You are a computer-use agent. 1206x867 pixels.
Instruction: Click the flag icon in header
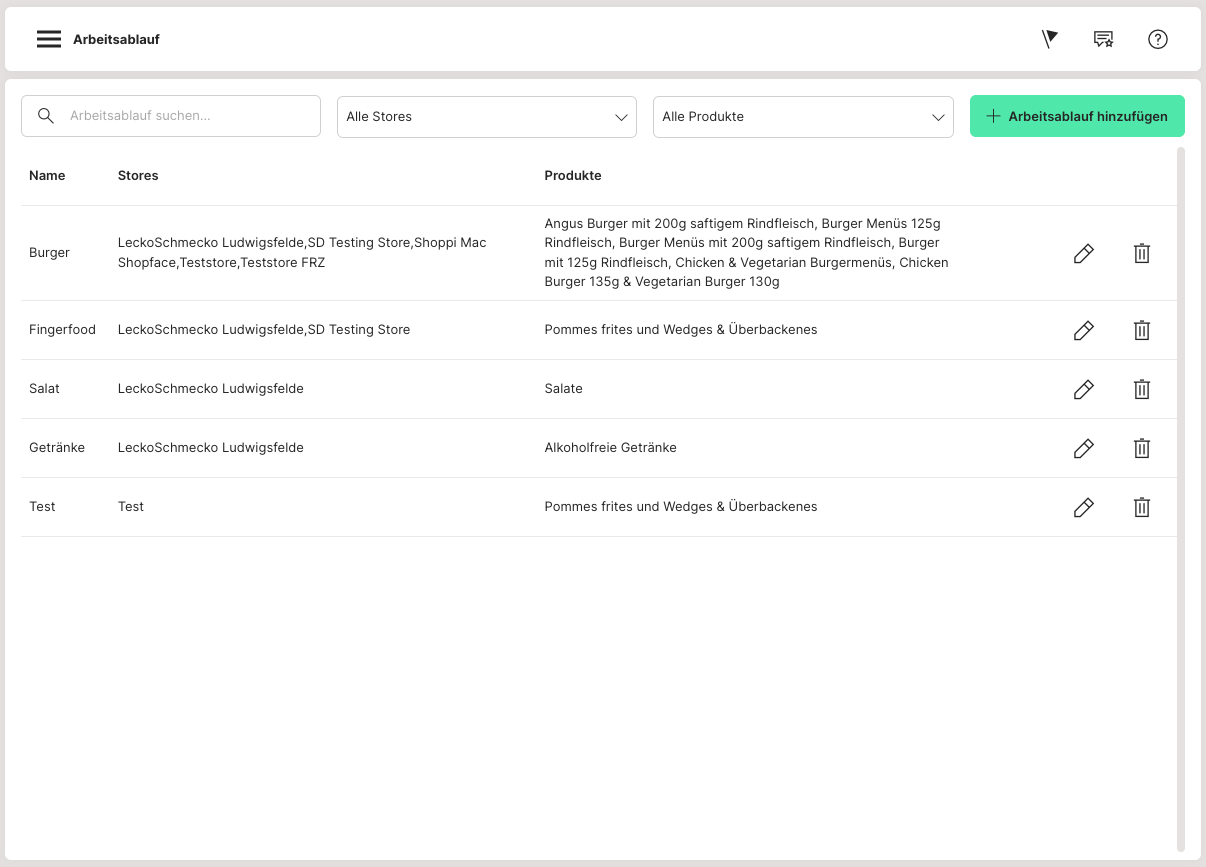pos(1049,39)
